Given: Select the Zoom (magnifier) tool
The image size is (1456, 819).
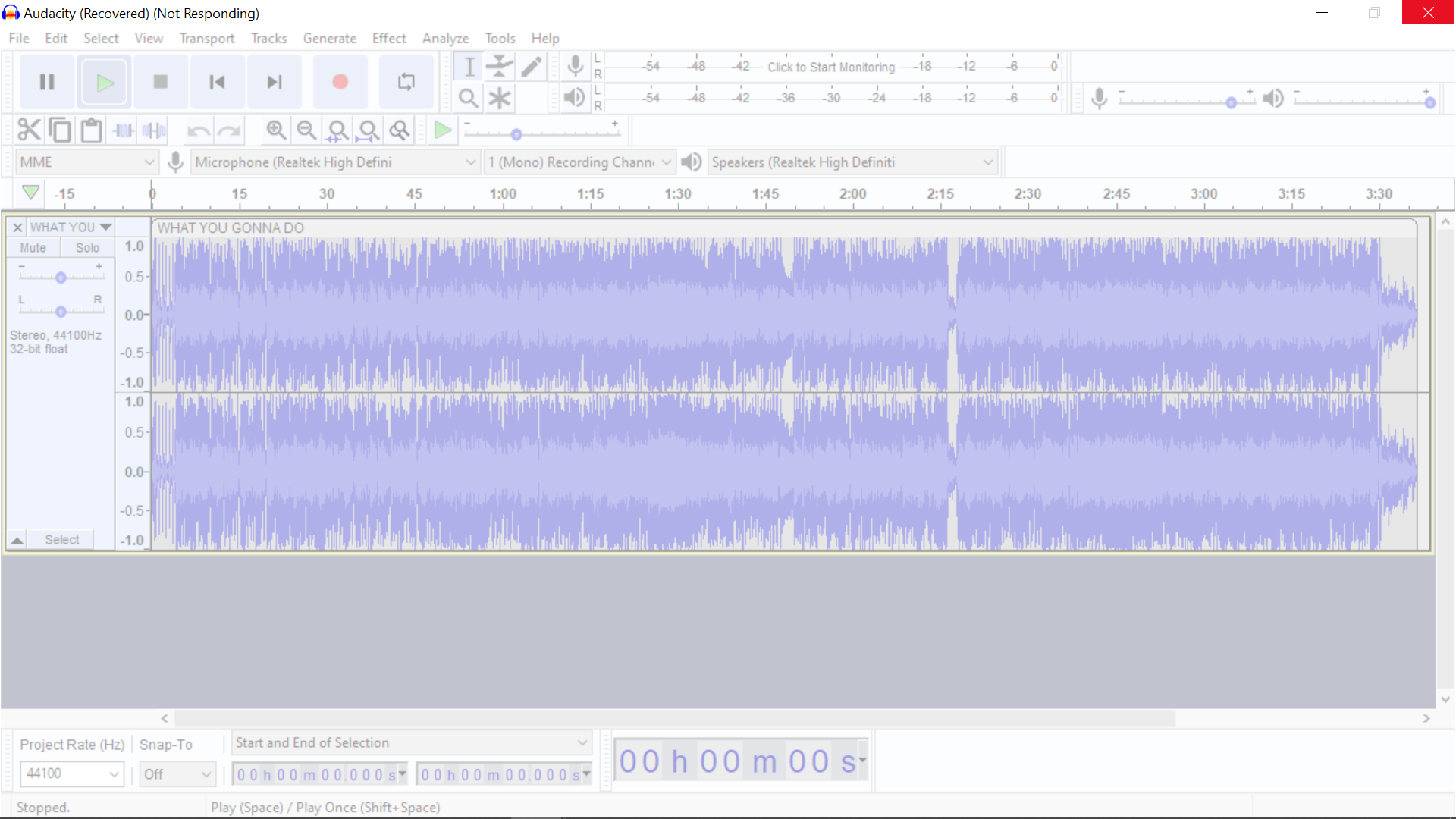Looking at the screenshot, I should pyautogui.click(x=469, y=98).
